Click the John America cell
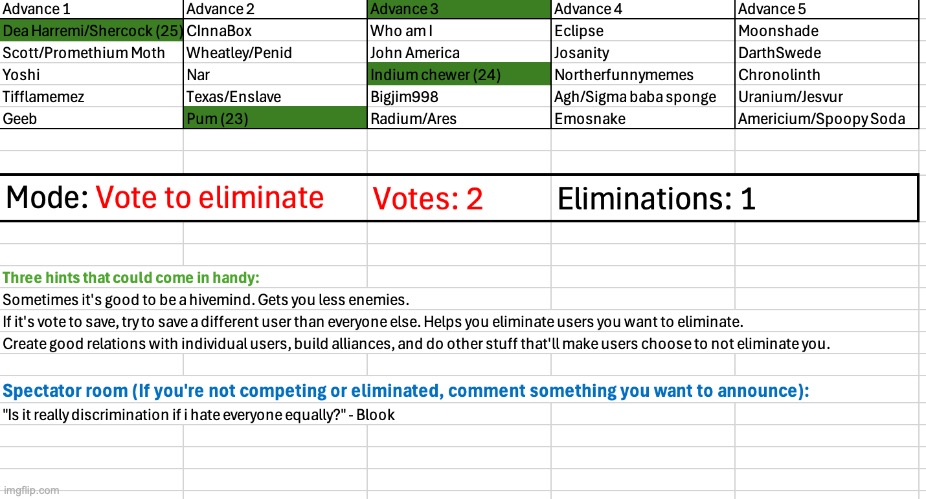 [459, 53]
